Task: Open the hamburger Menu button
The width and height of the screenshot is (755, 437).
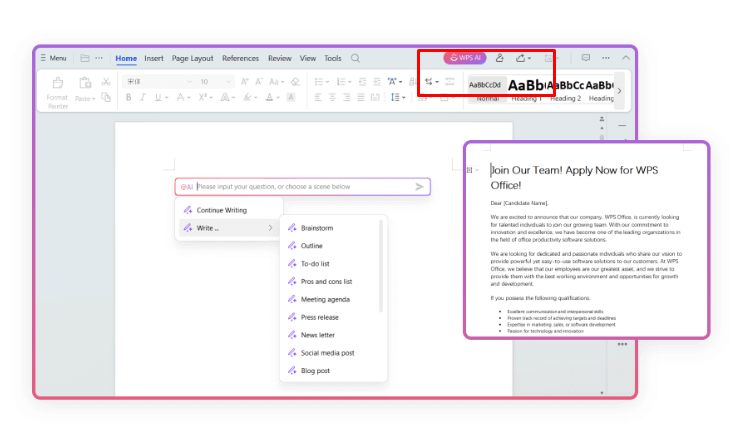Action: point(53,58)
